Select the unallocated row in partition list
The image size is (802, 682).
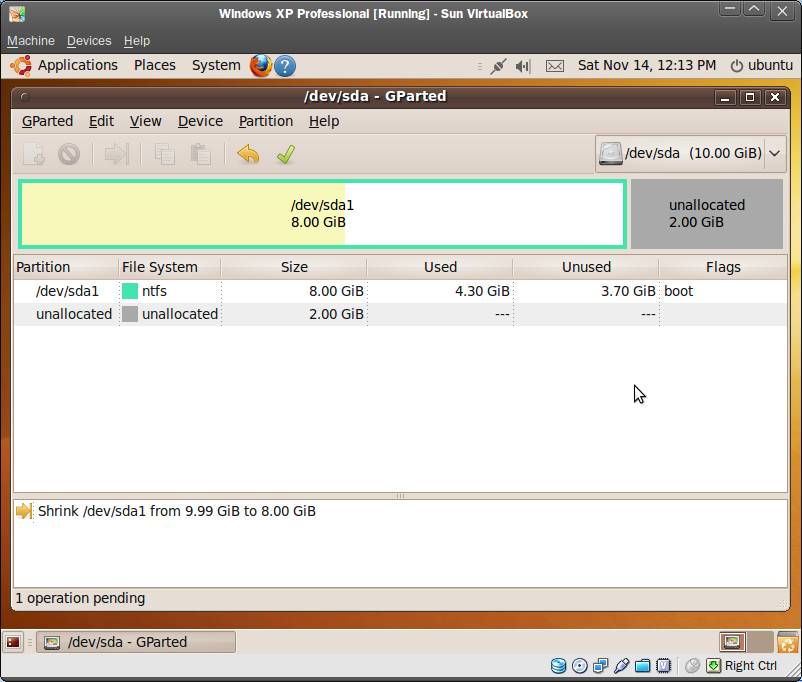[x=400, y=314]
